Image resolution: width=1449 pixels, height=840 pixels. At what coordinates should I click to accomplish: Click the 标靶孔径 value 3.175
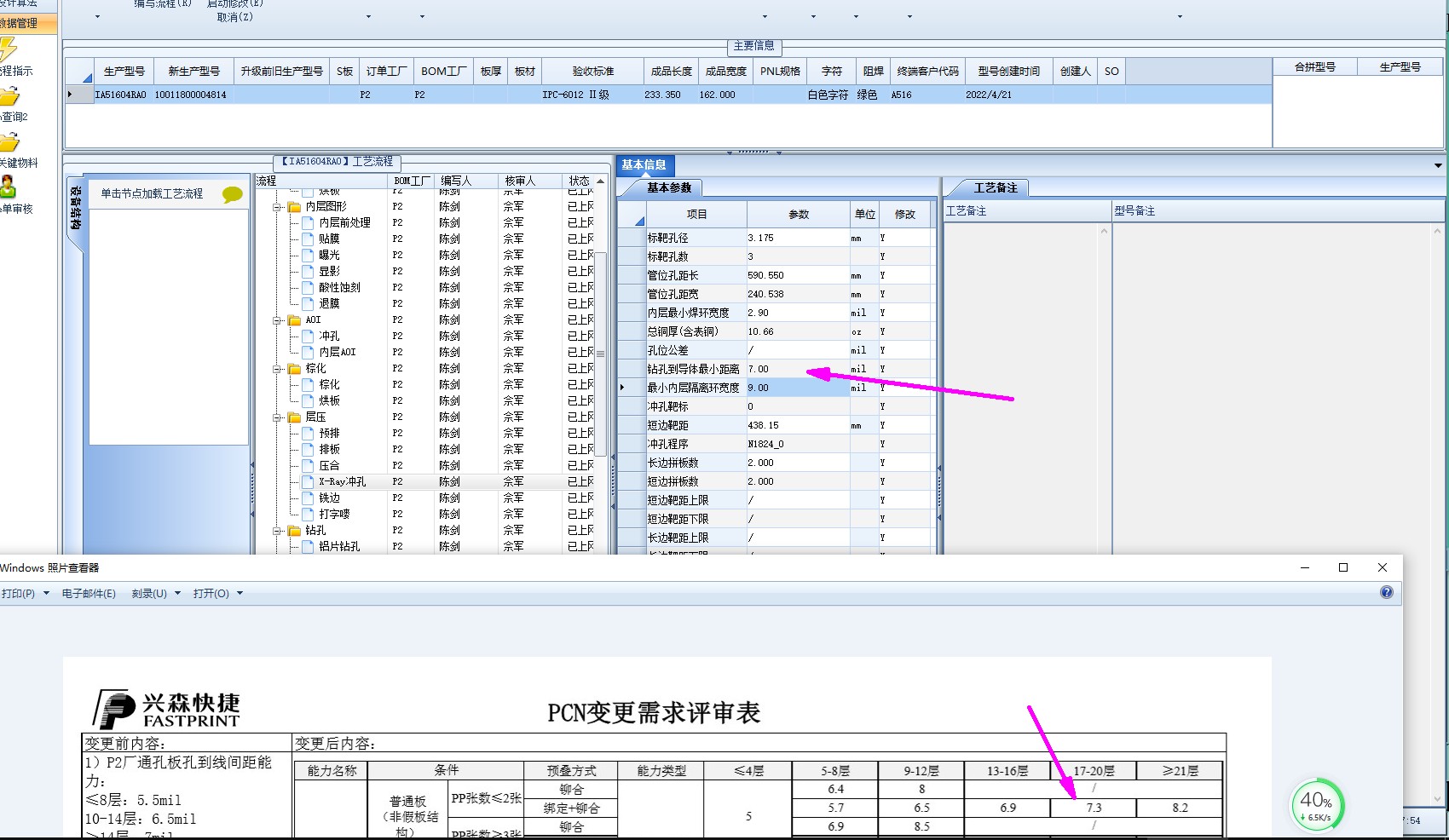click(x=798, y=238)
